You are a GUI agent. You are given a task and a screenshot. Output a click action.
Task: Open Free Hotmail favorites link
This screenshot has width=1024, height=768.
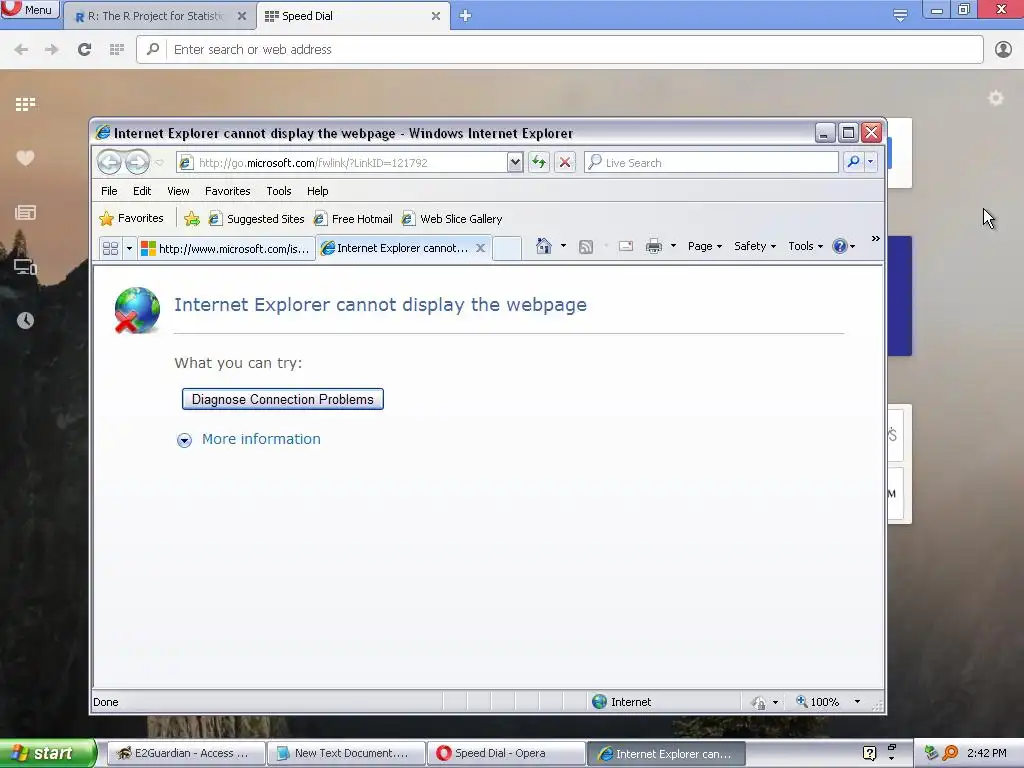pyautogui.click(x=353, y=219)
